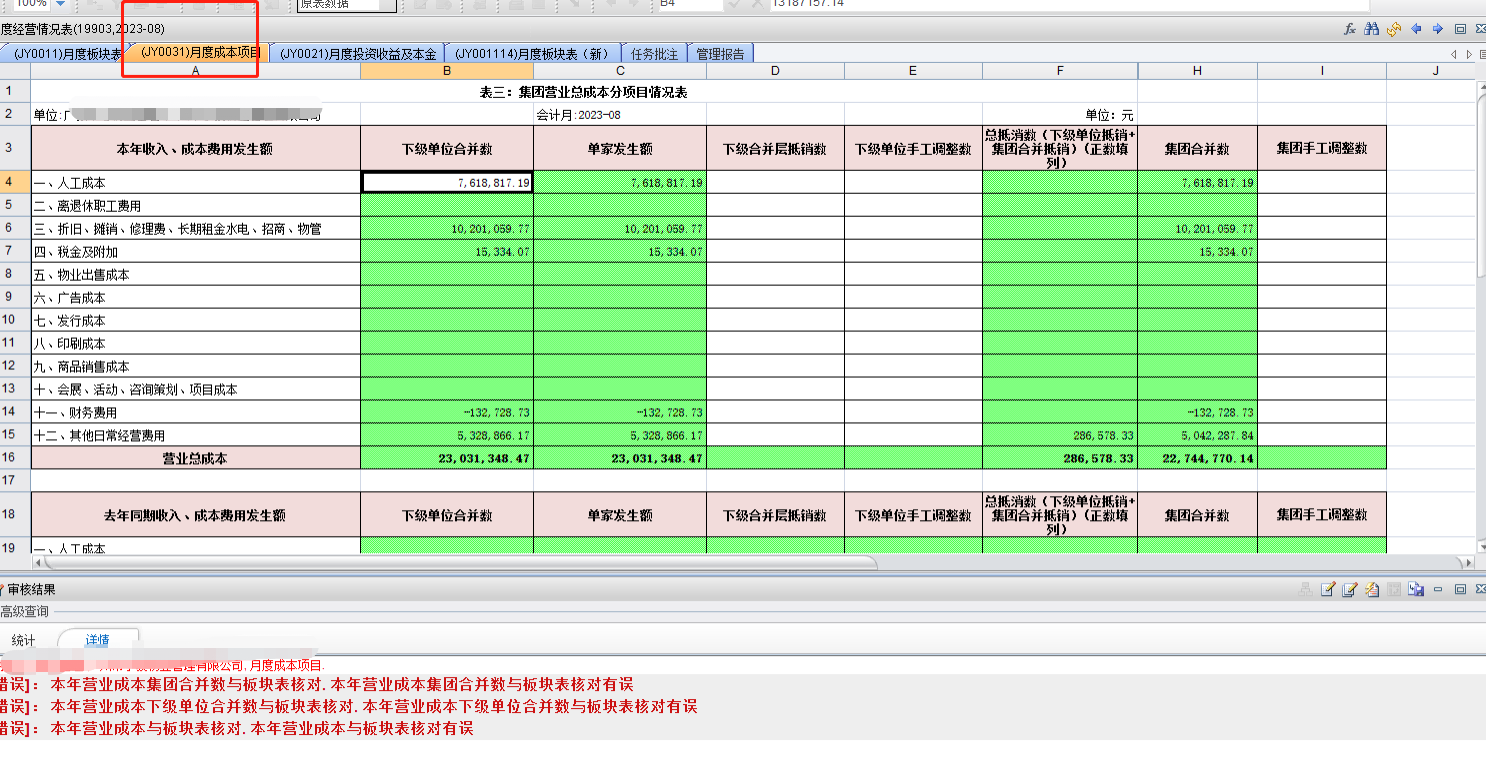The image size is (1486, 772).
Task: Select column F header
Action: [1060, 71]
